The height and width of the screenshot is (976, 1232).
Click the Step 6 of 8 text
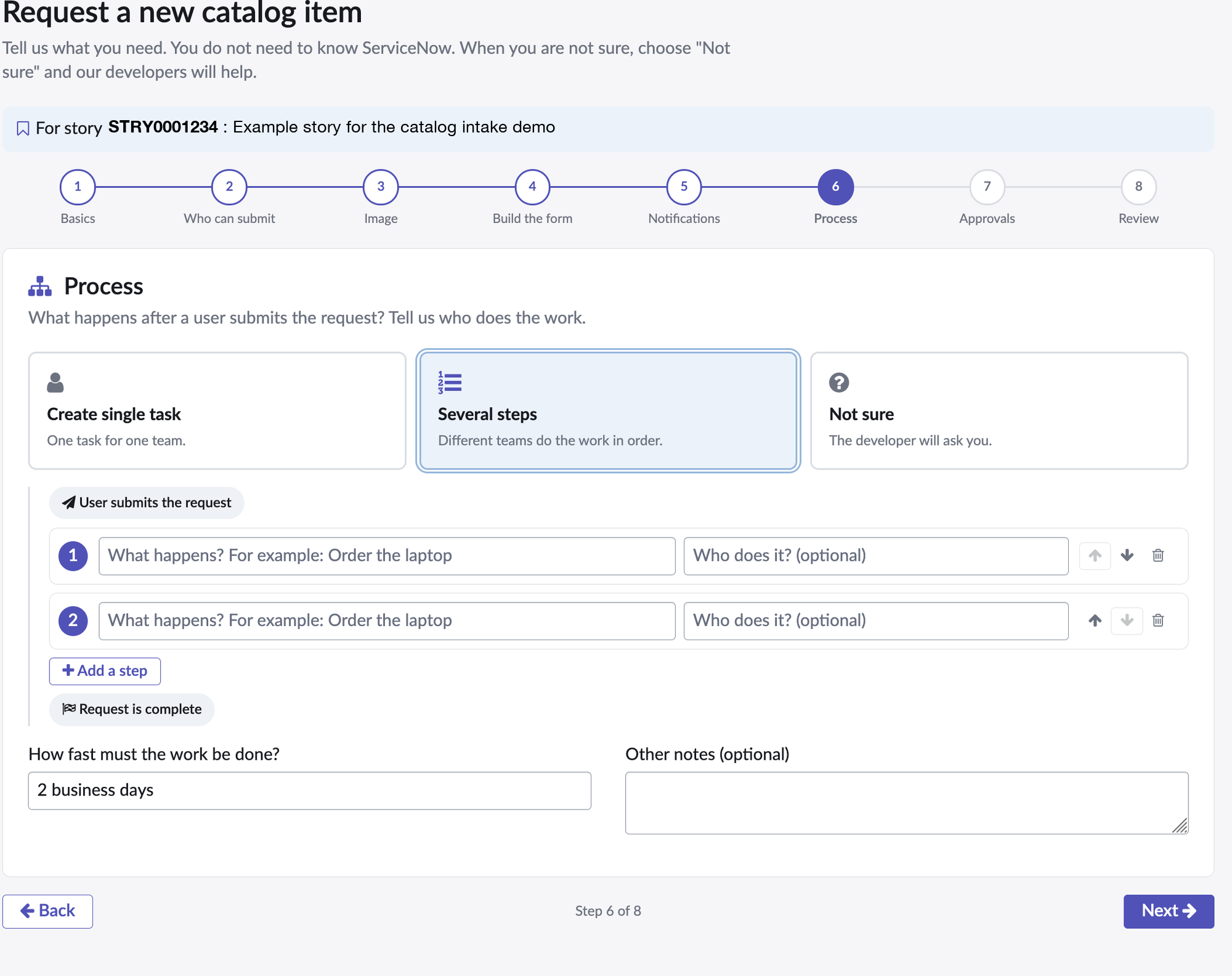608,911
